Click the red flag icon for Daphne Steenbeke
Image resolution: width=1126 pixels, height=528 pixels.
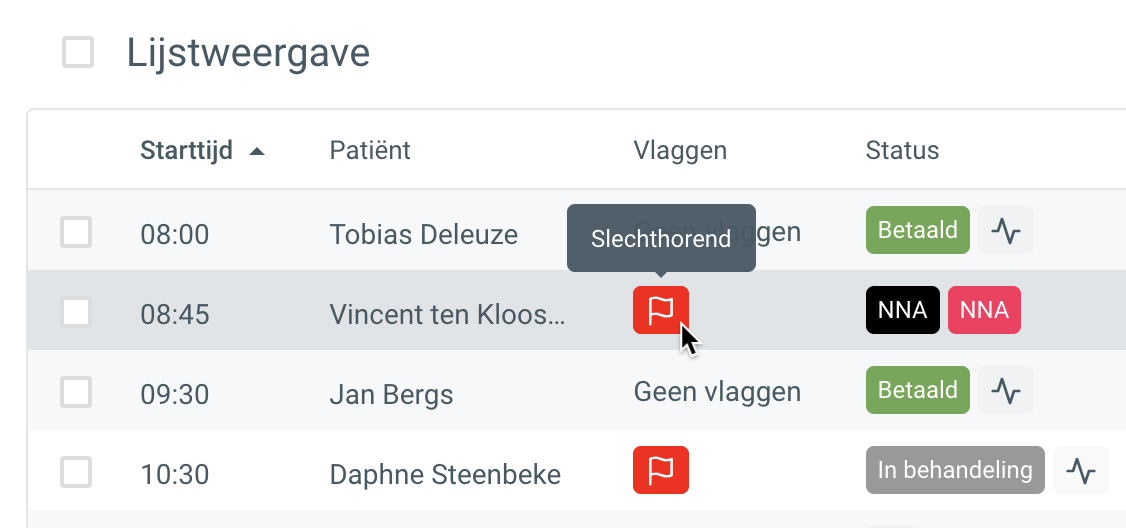coord(661,470)
